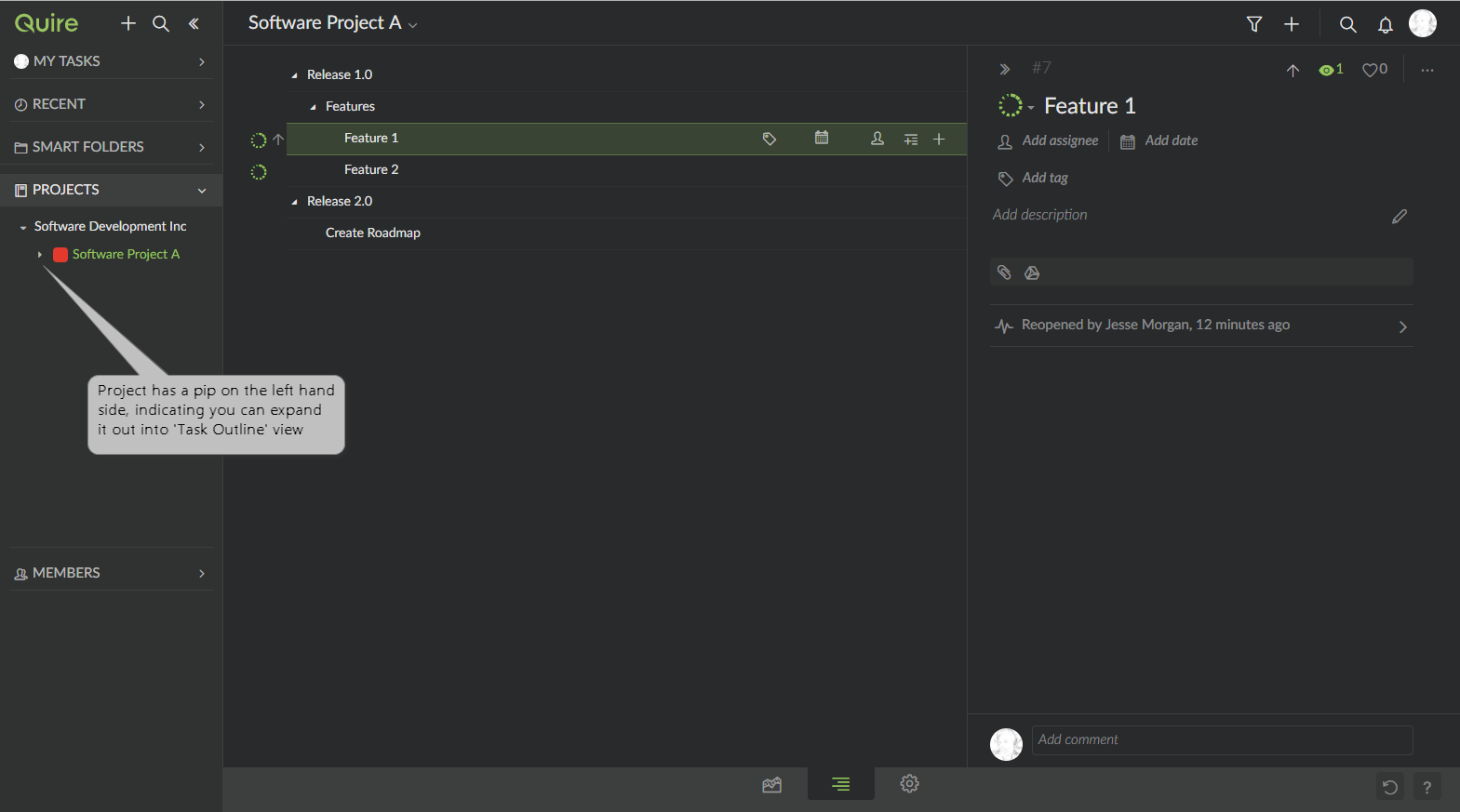Select the Features task
The width and height of the screenshot is (1460, 812).
pos(350,106)
